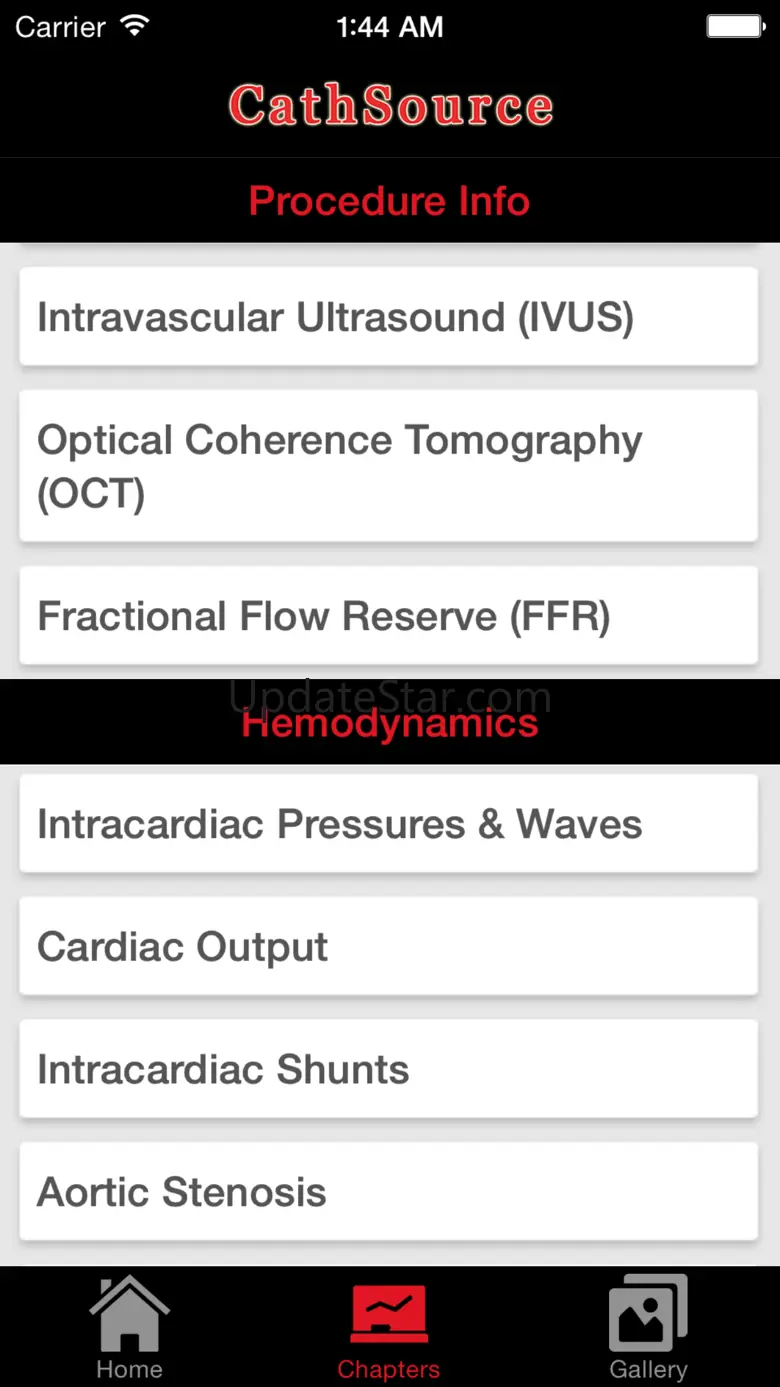Viewport: 780px width, 1387px height.
Task: Select the Intracardiac Shunts item
Action: [x=388, y=1070]
